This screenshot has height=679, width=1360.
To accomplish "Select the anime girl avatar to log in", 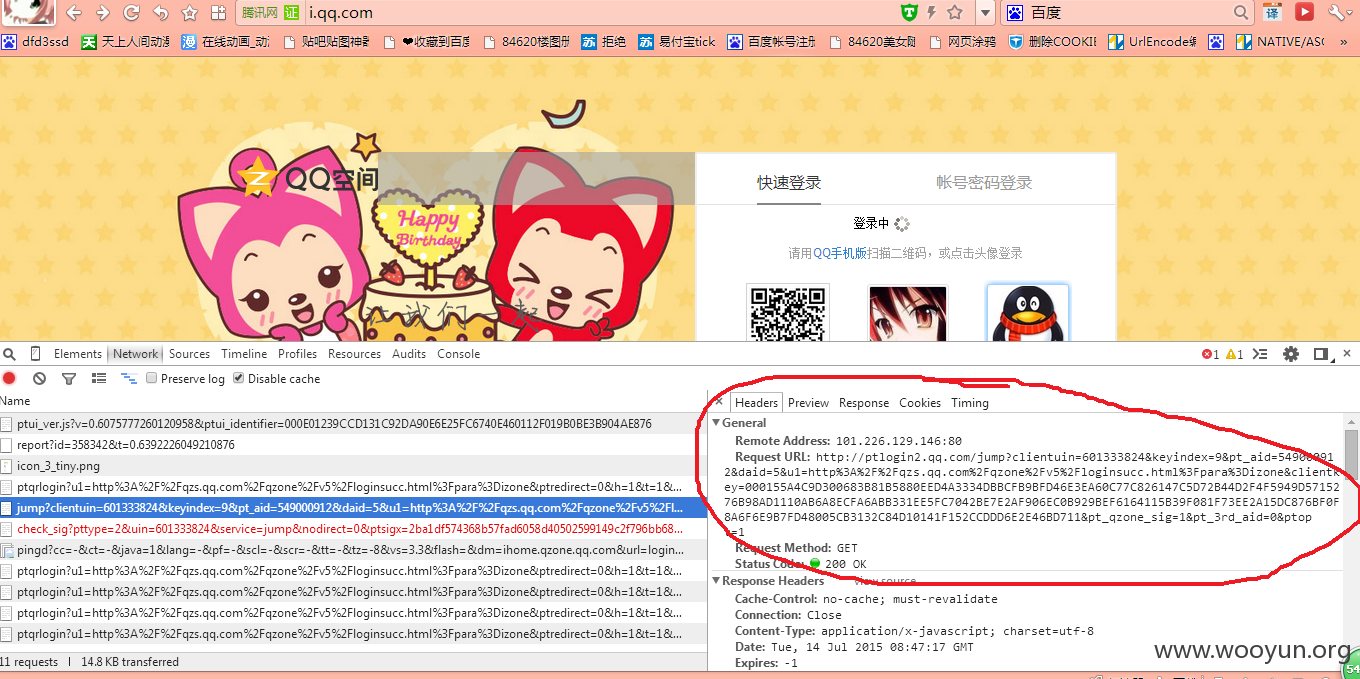I will click(x=908, y=313).
